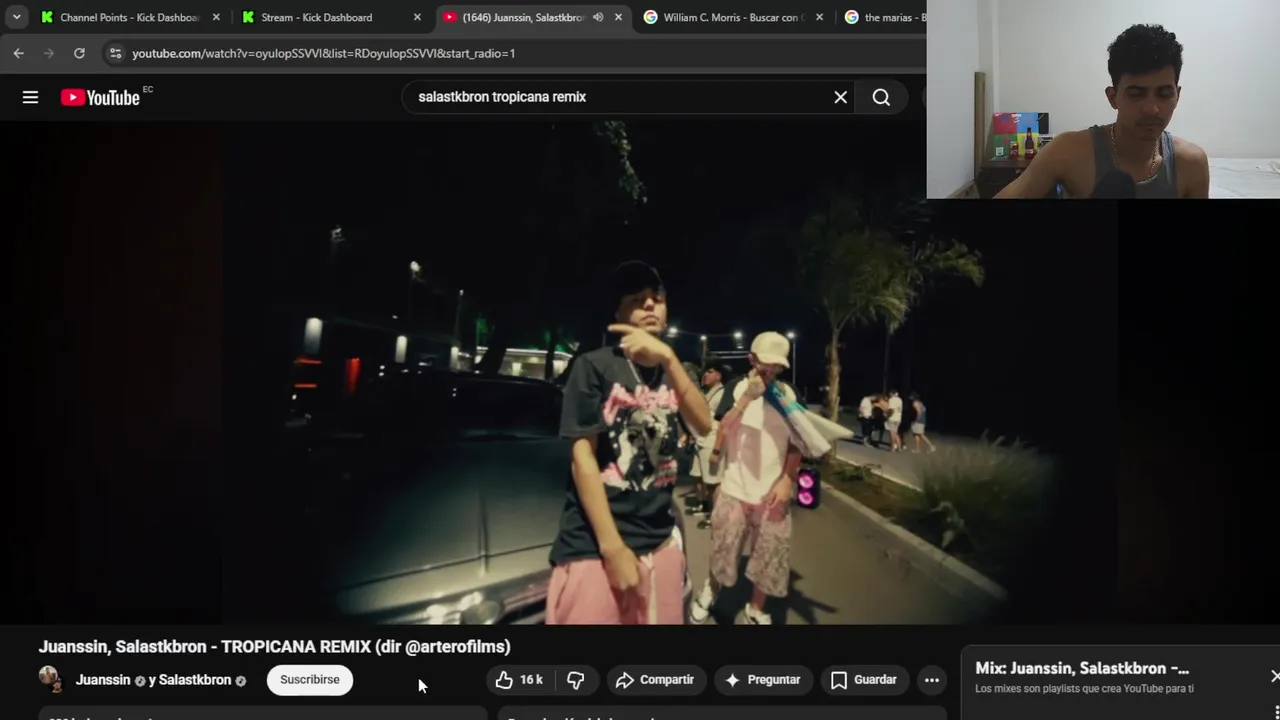Image resolution: width=1280 pixels, height=720 pixels.
Task: View site information icon in address bar
Action: (x=115, y=53)
